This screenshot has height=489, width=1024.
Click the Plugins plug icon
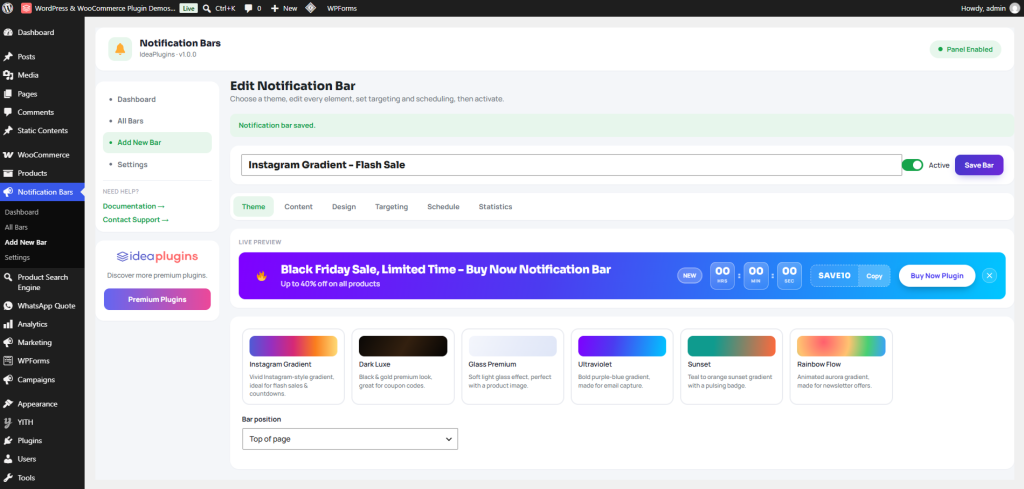click(8, 441)
